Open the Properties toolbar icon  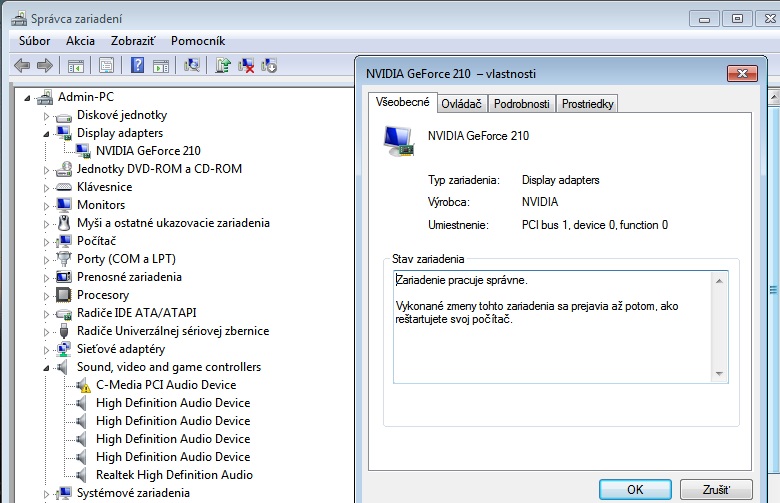click(106, 66)
